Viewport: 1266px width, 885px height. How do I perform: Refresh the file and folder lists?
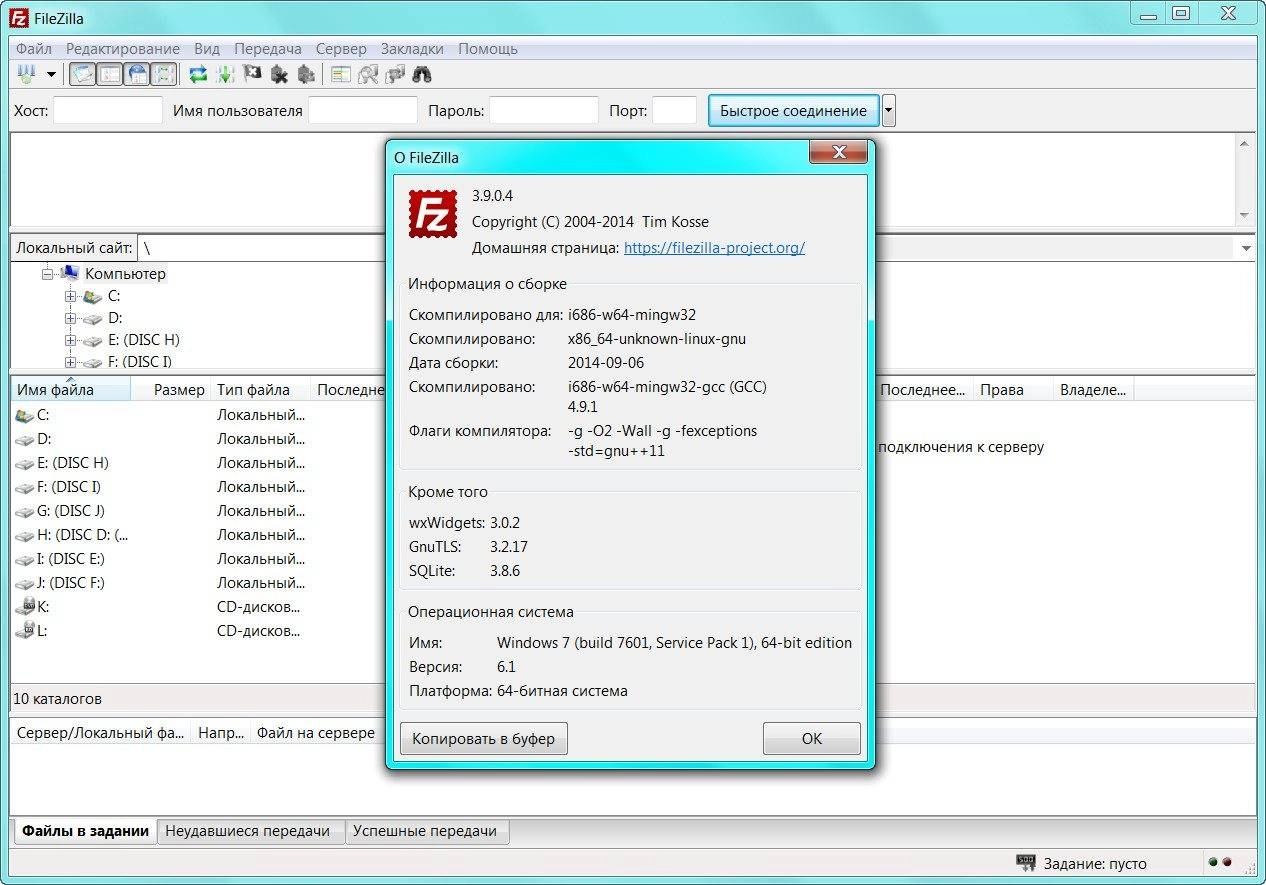[x=198, y=74]
